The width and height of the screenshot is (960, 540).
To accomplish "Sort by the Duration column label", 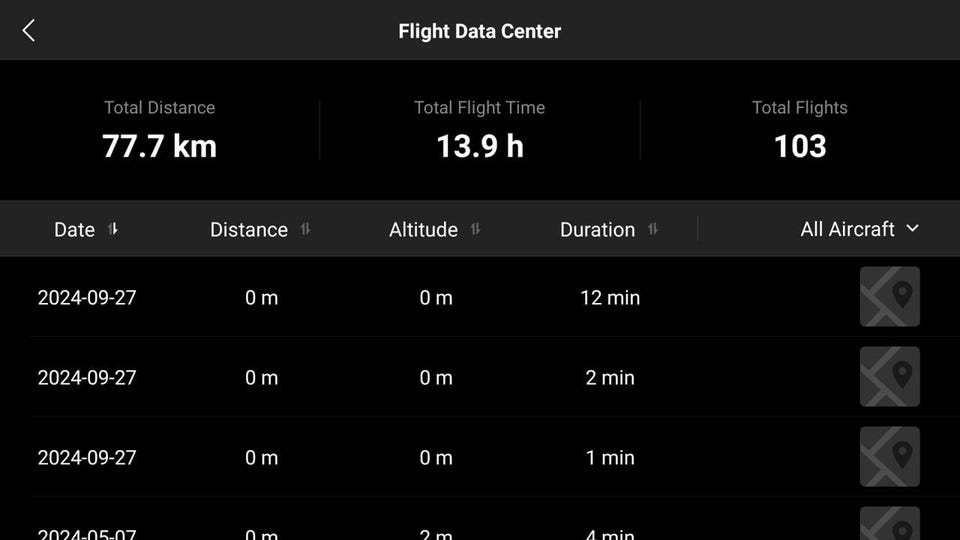I will 597,230.
